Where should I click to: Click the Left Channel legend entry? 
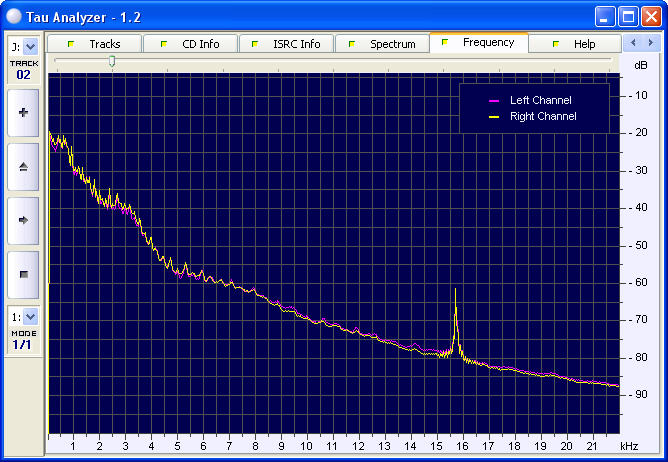pyautogui.click(x=541, y=100)
